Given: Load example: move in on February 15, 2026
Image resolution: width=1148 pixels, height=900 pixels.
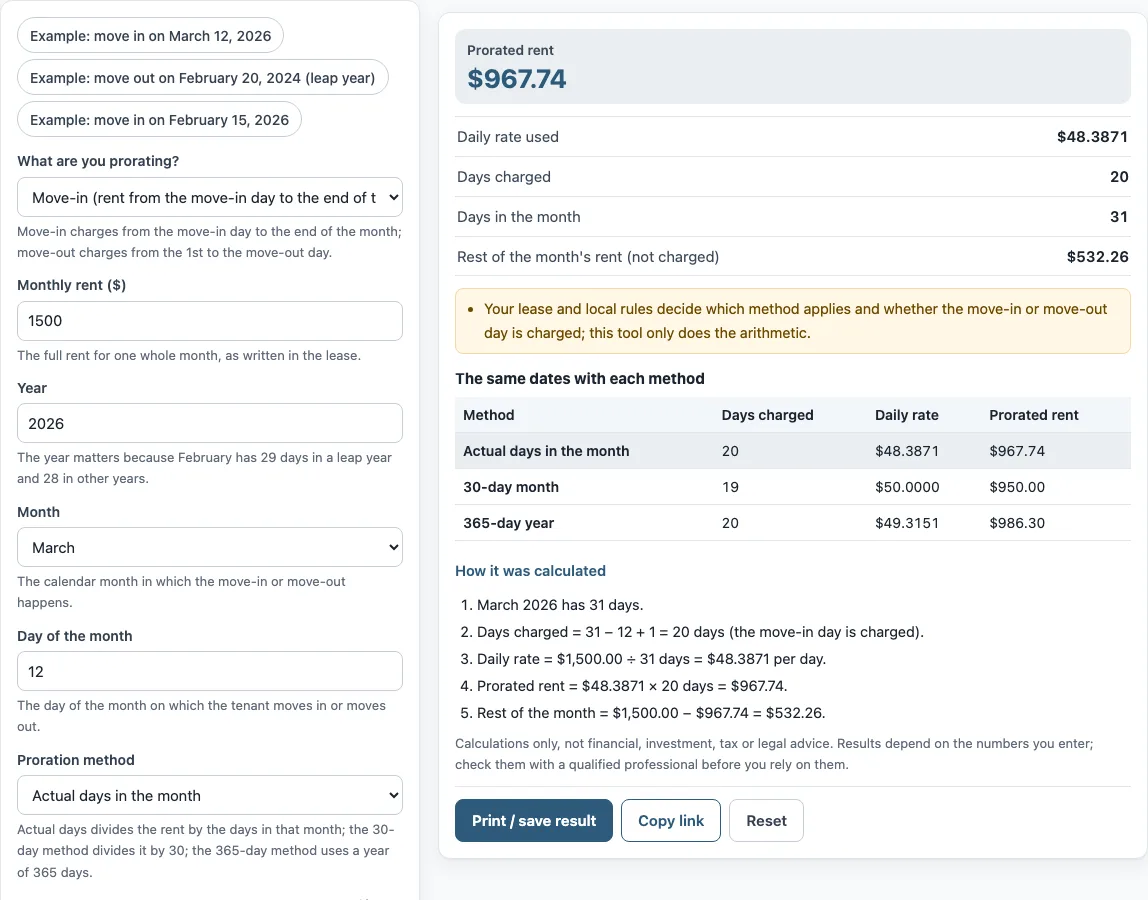Looking at the screenshot, I should (x=160, y=119).
